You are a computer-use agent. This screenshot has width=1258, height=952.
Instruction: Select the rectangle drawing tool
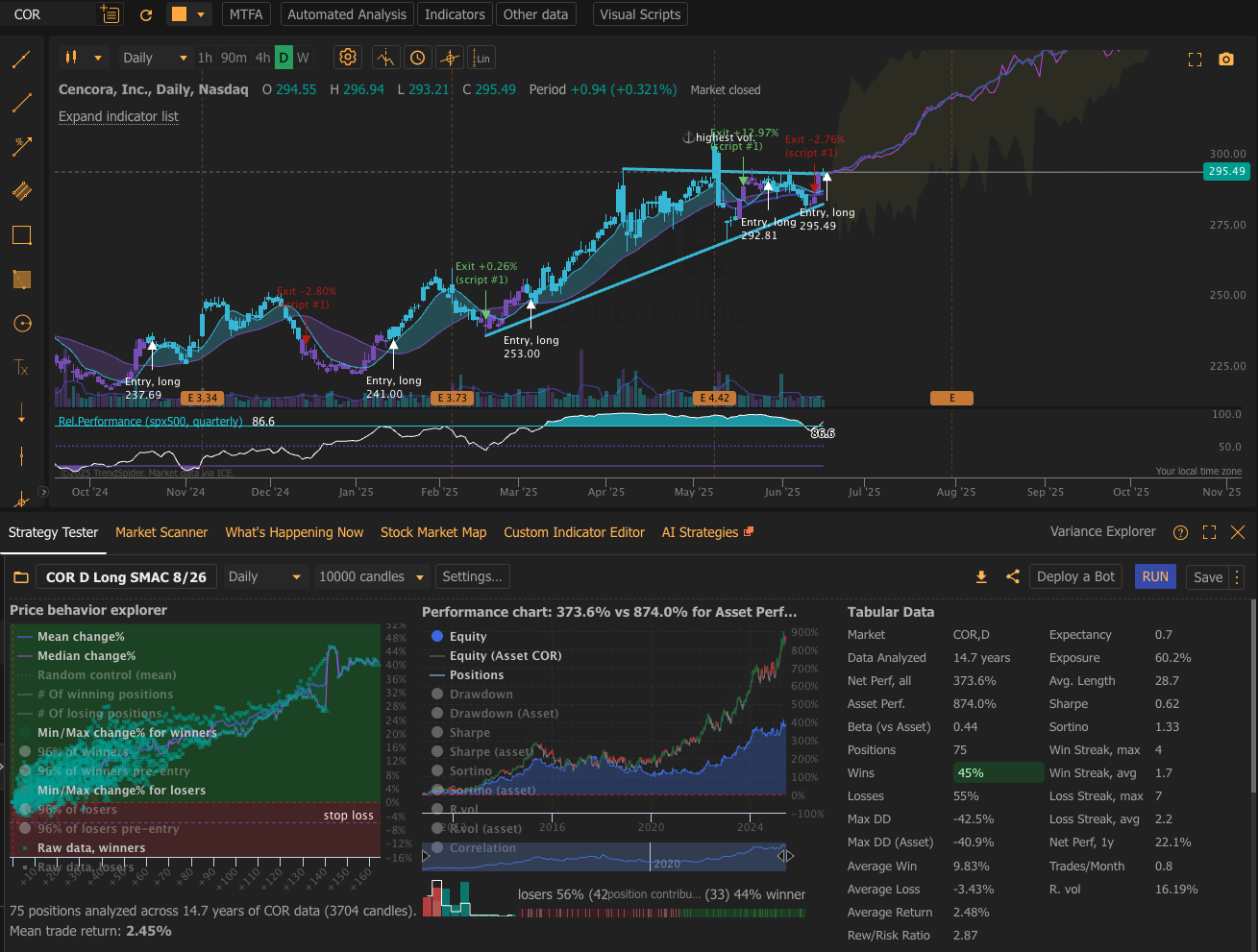21,235
